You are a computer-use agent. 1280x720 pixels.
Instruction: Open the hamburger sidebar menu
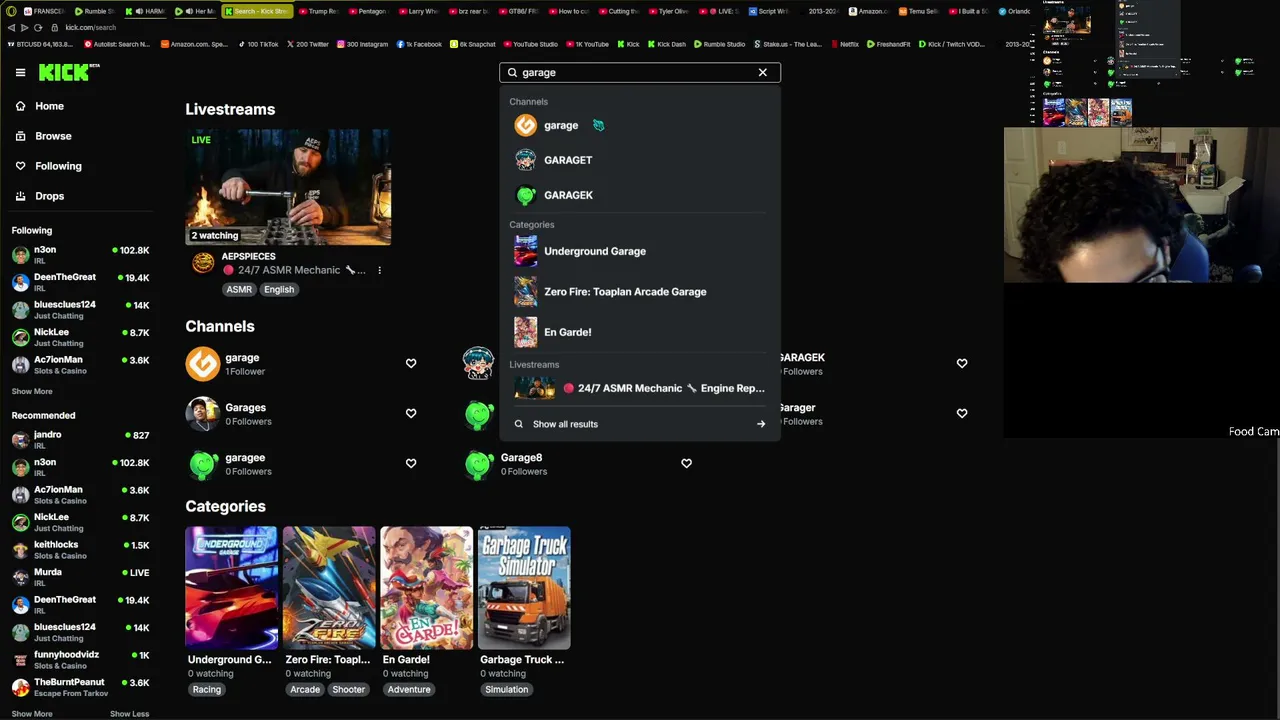[20, 72]
